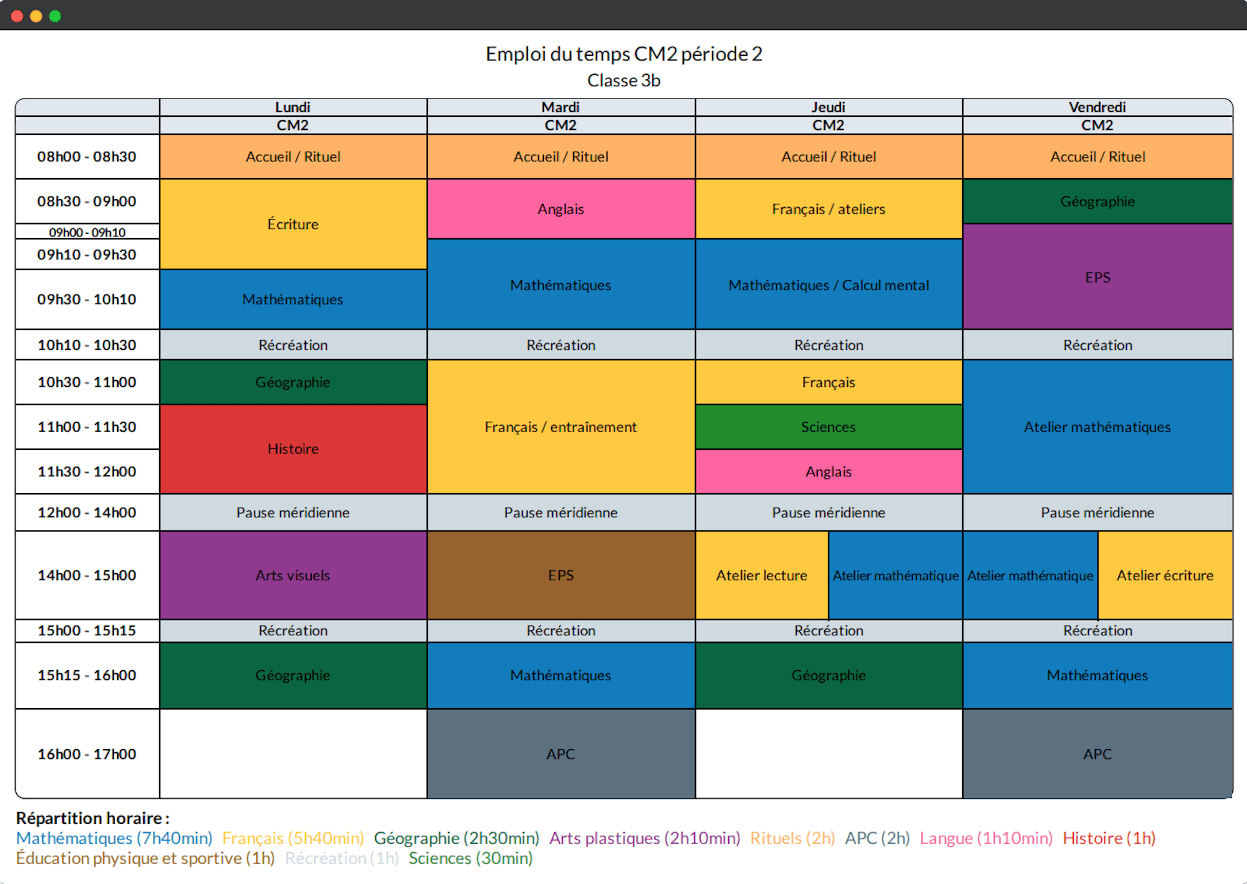Click the purple EPS block on Vendredi
Image resolution: width=1247 pixels, height=884 pixels.
1097,277
